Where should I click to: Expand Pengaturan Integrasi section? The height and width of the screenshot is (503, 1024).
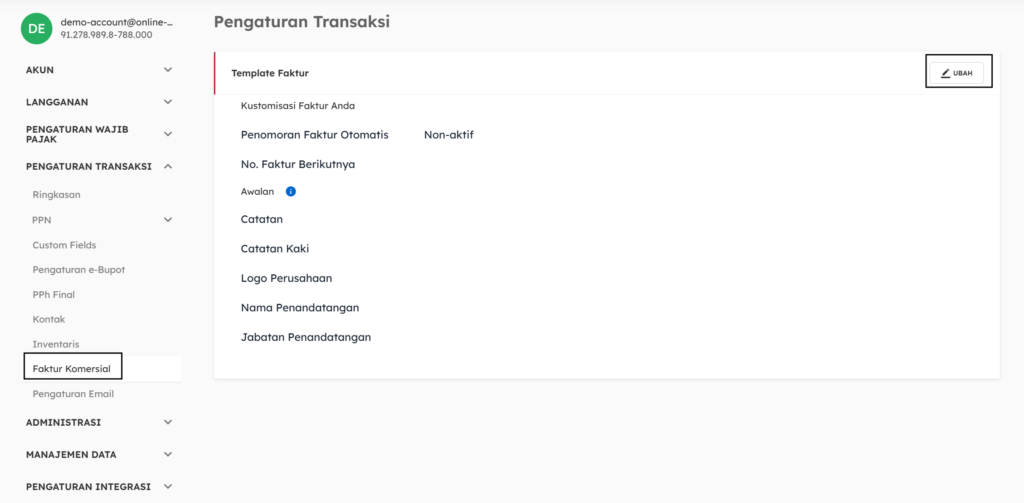tap(168, 487)
